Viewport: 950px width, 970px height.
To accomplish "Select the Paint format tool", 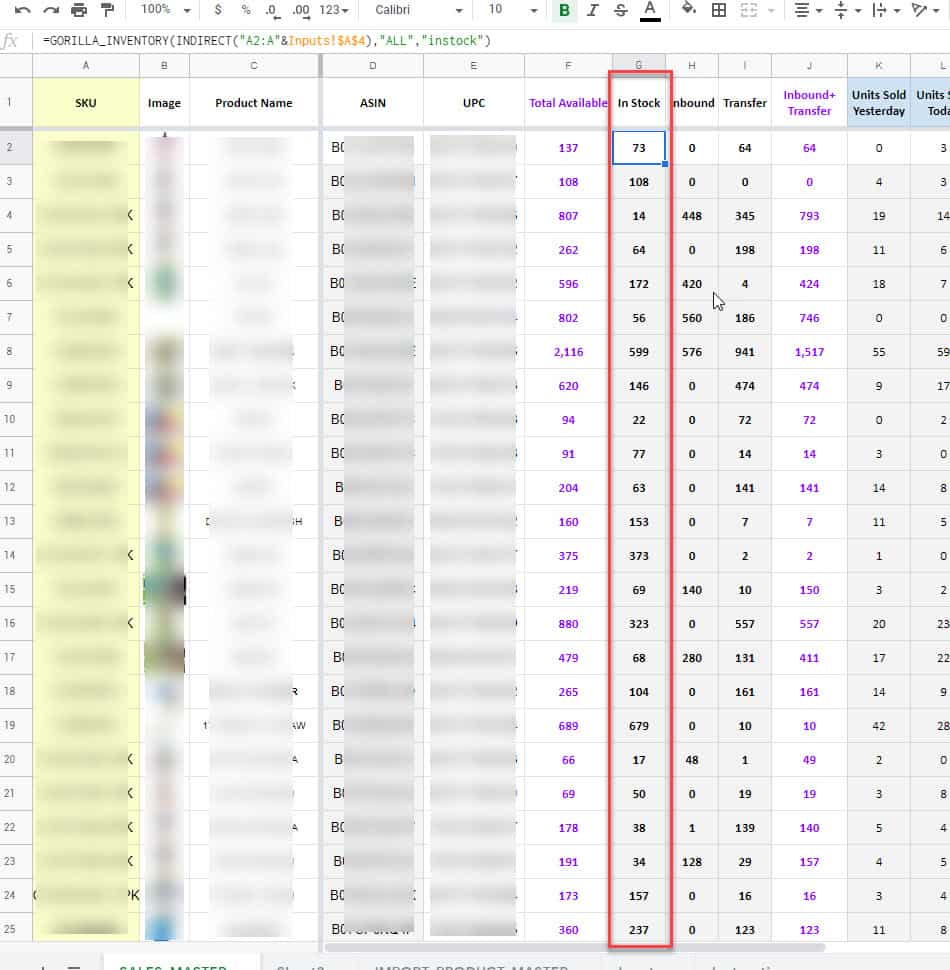I will point(107,10).
